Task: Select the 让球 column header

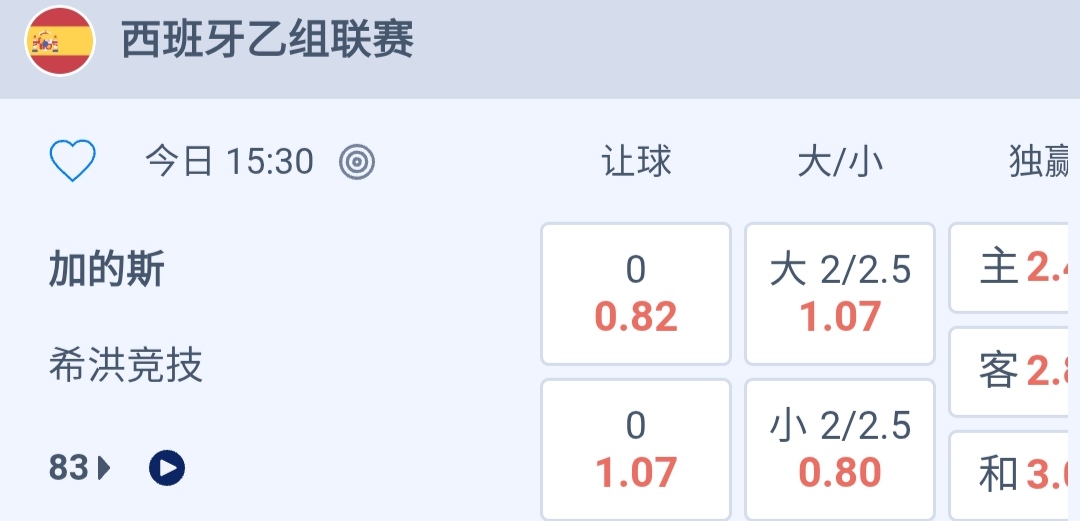Action: (636, 162)
